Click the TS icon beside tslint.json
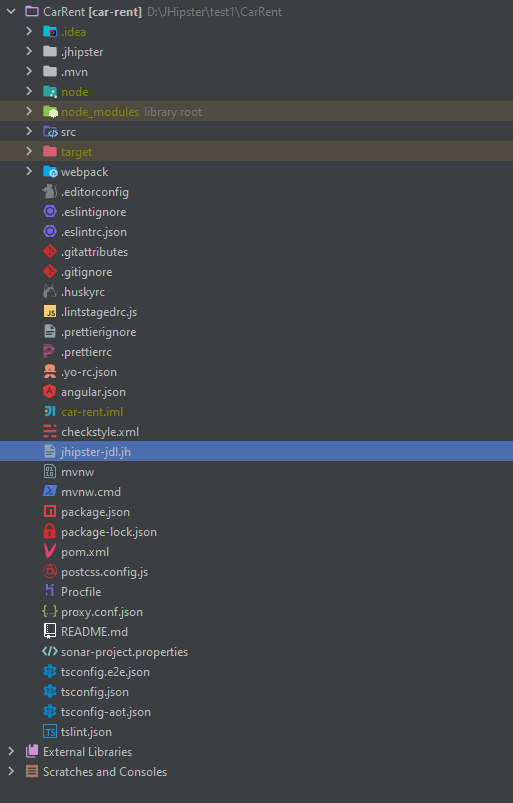The image size is (513, 803). 50,732
